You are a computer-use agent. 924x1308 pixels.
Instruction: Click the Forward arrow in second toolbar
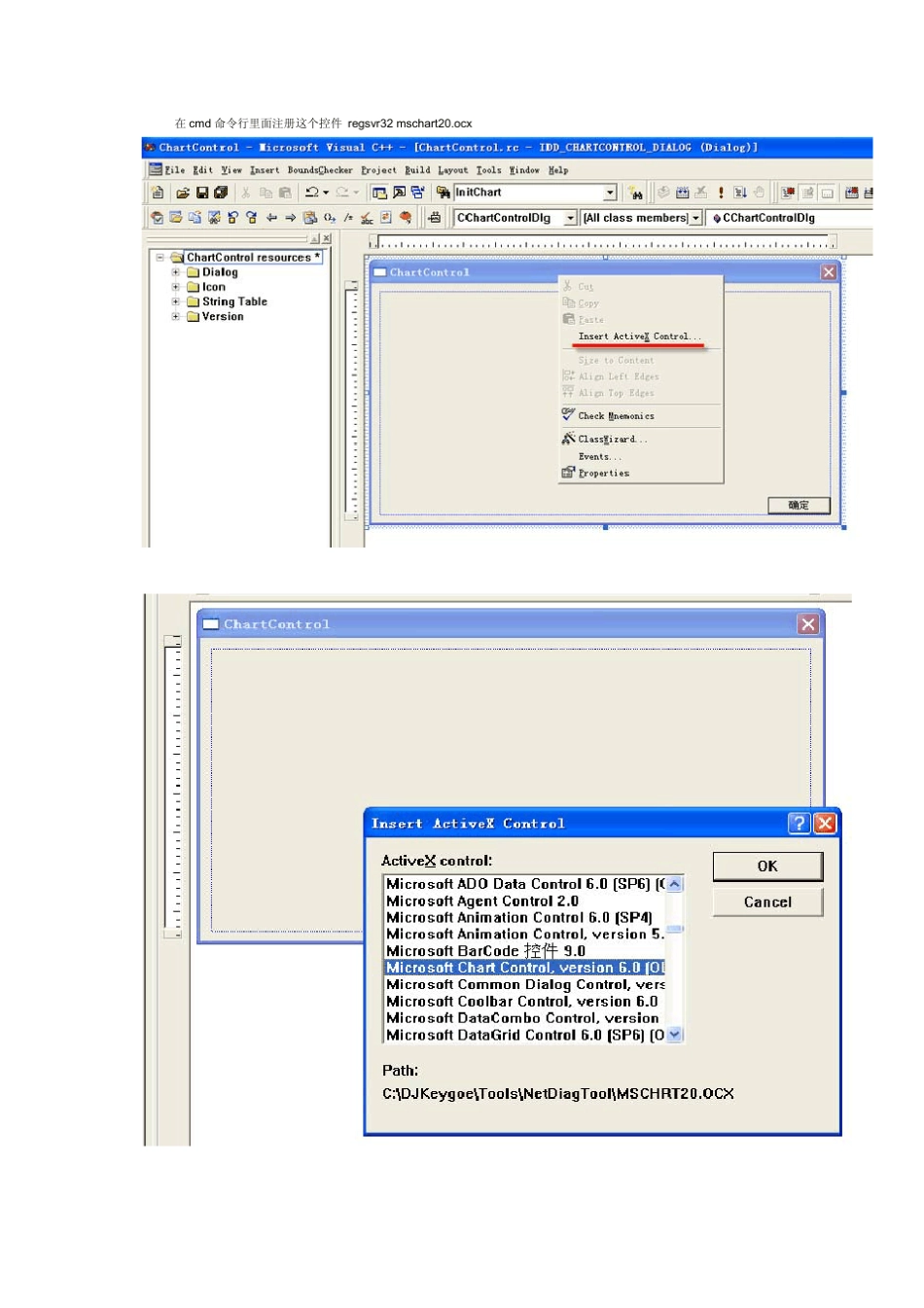point(290,218)
